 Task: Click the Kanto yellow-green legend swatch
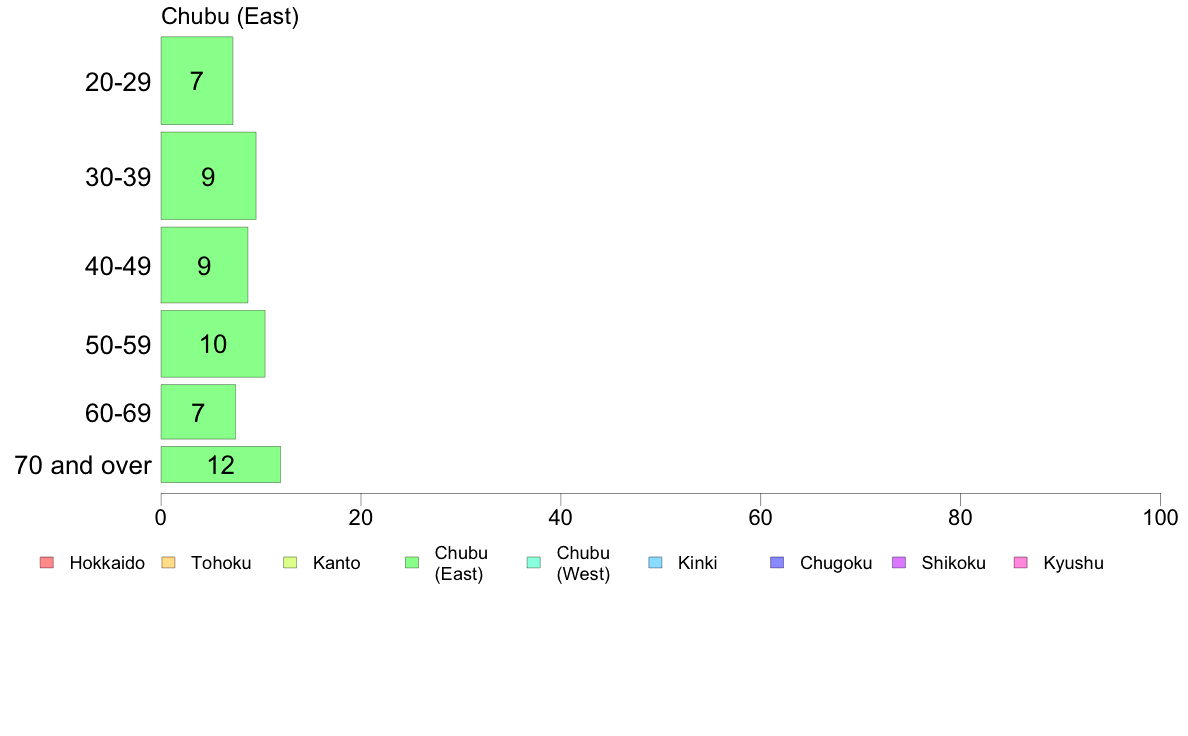click(290, 563)
